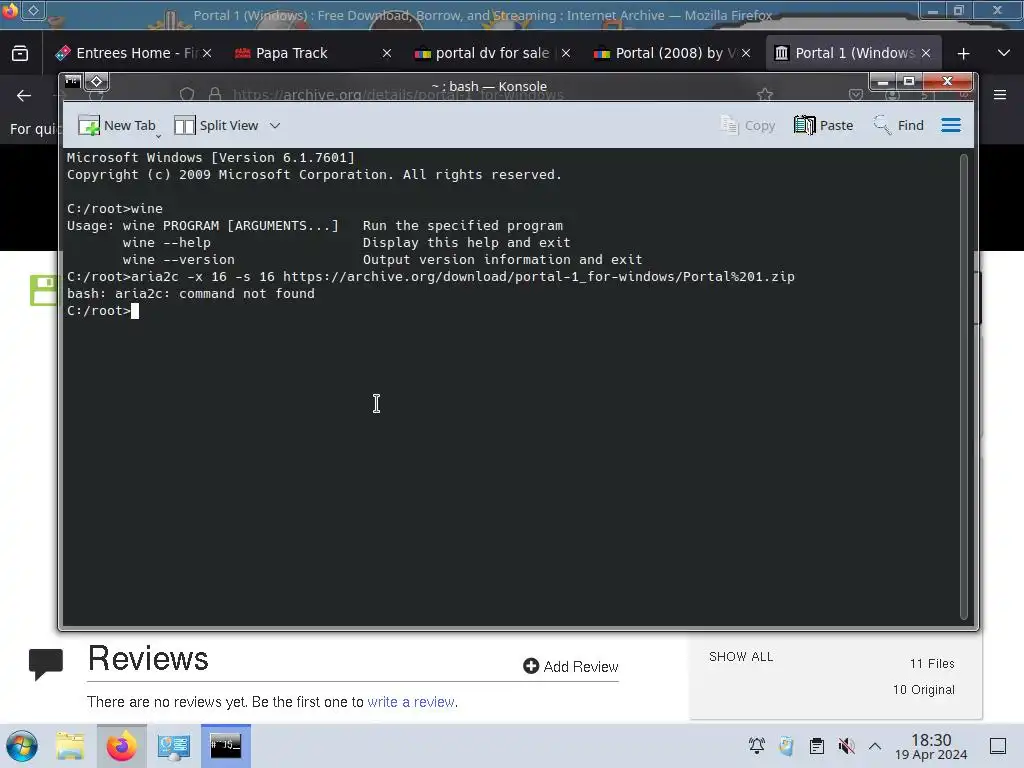This screenshot has height=768, width=1024.
Task: Select the Portal 1 (Windows) tab
Action: pyautogui.click(x=853, y=54)
